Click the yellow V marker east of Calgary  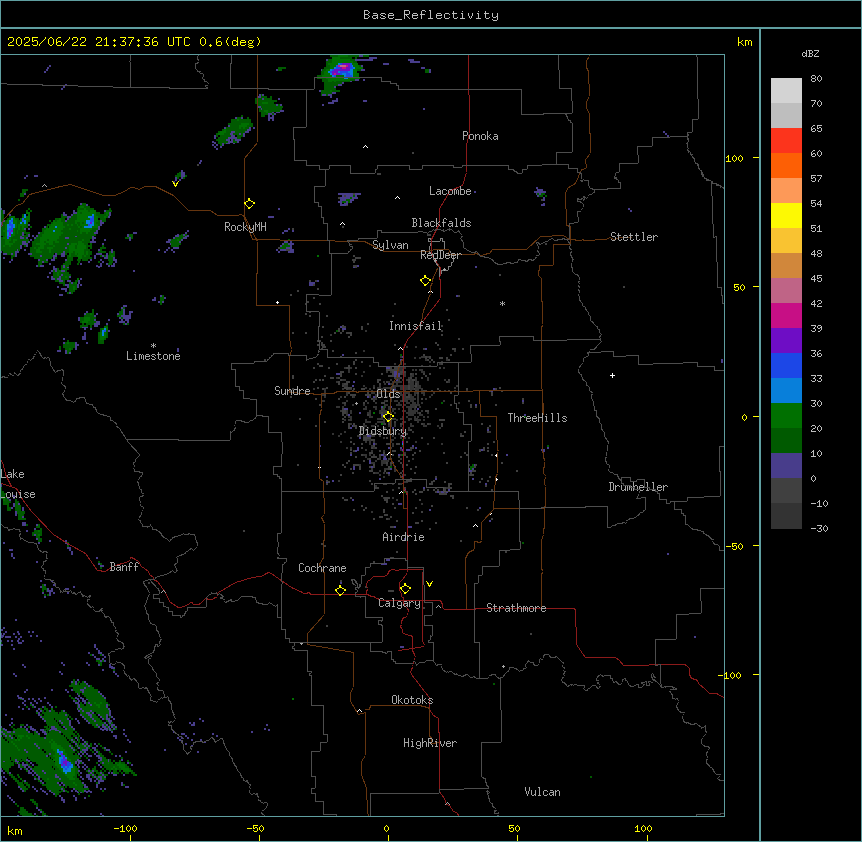tap(429, 584)
